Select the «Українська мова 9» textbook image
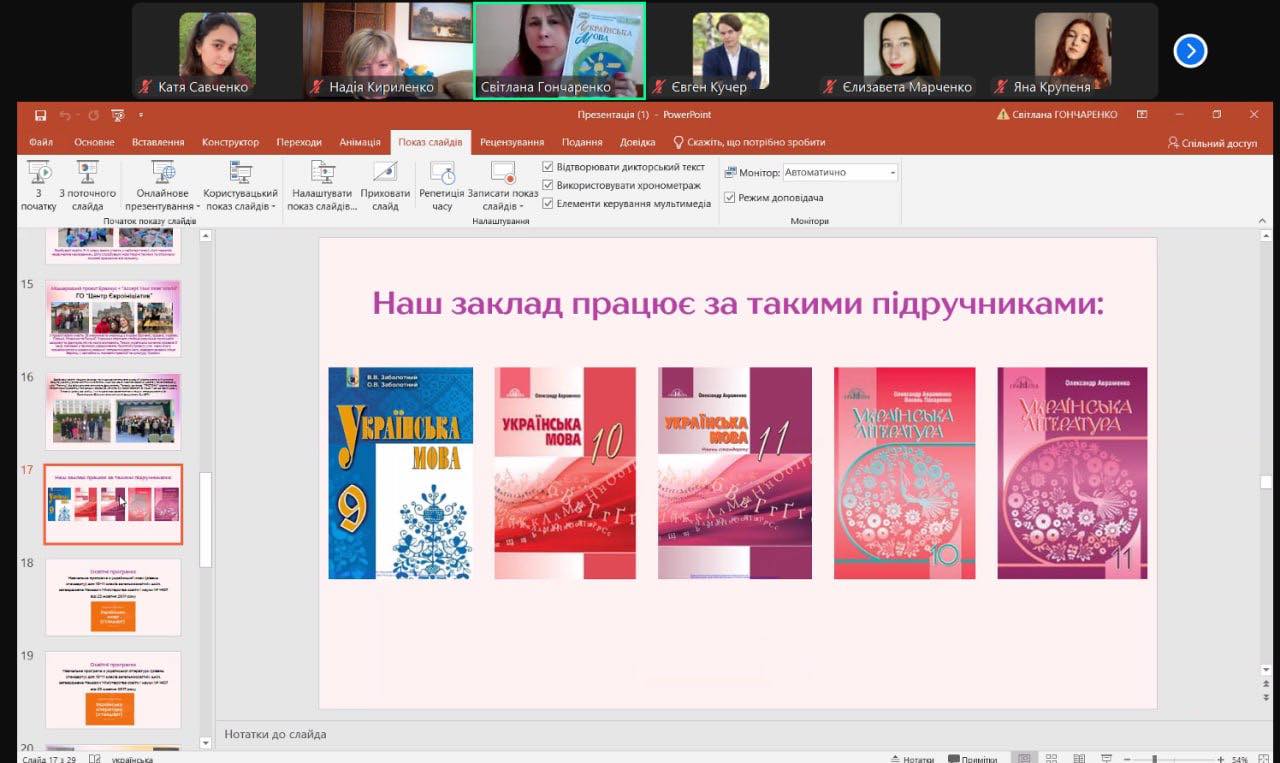 [400, 473]
